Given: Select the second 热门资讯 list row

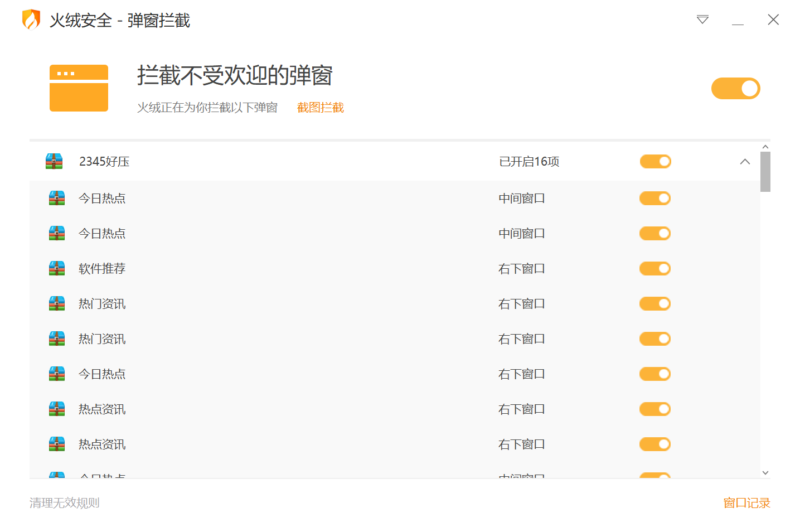Looking at the screenshot, I should [x=300, y=339].
